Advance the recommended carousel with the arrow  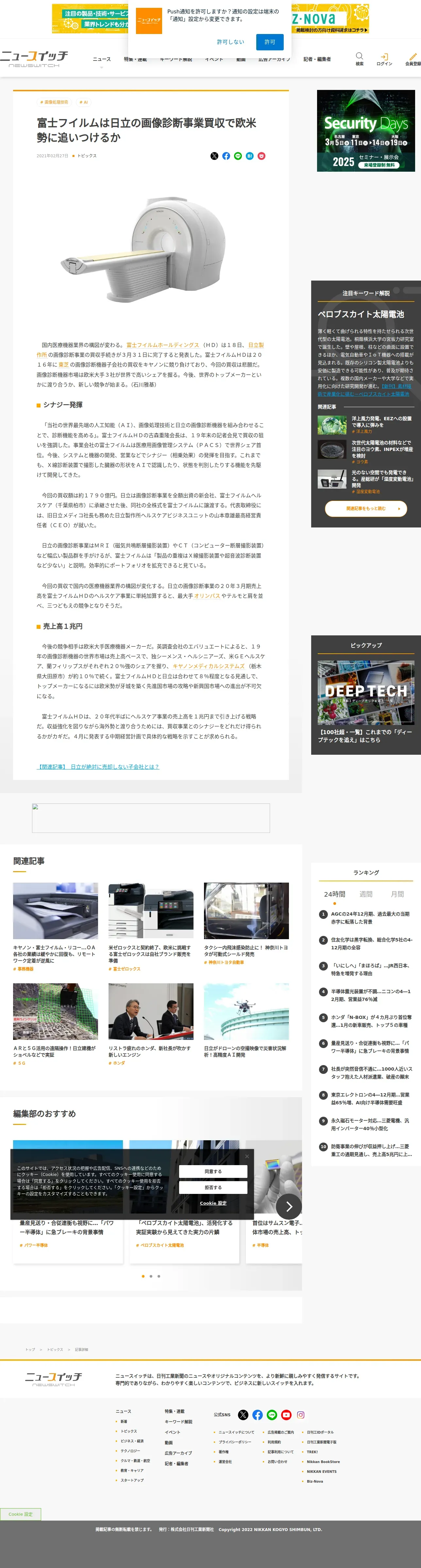289,1206
